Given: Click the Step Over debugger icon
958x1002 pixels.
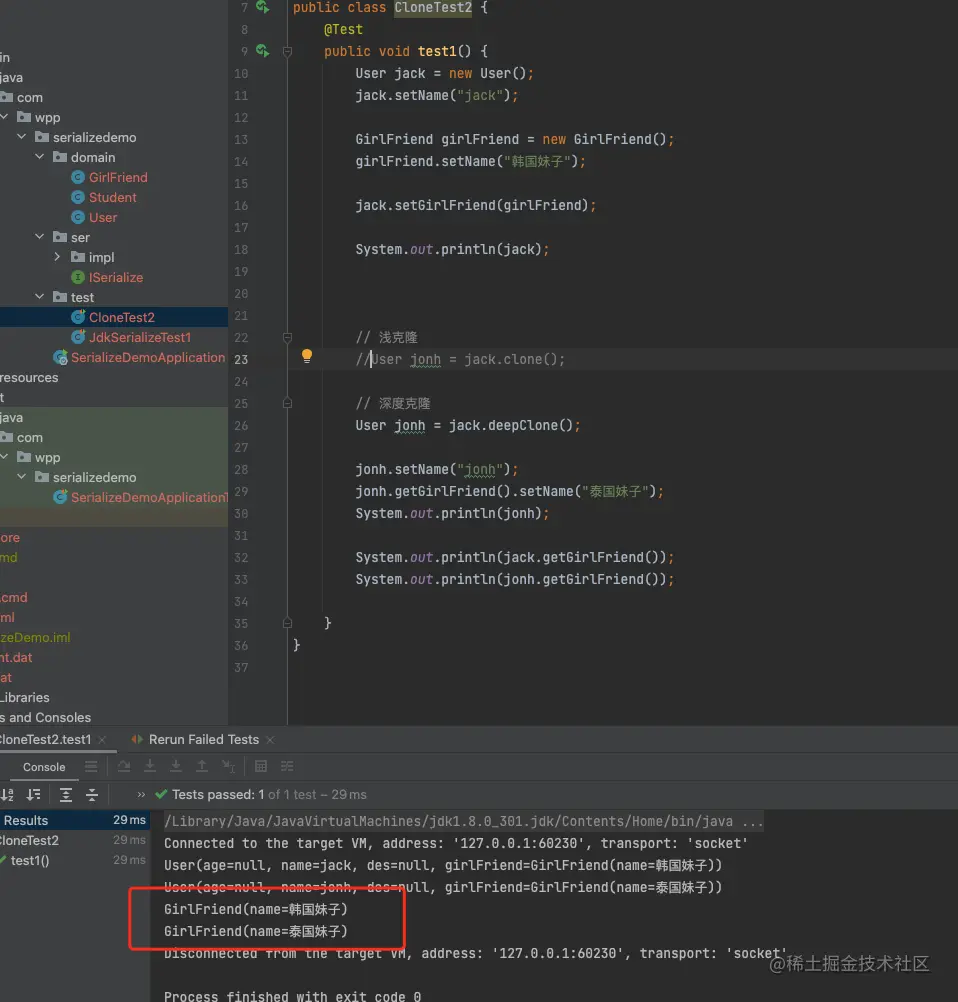Looking at the screenshot, I should click(x=124, y=766).
